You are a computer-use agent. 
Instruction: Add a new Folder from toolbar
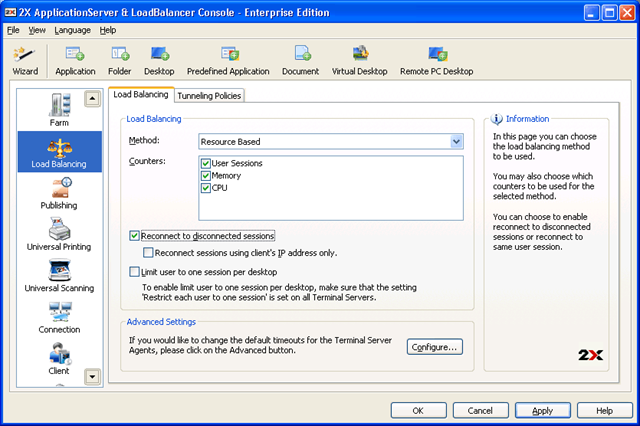120,61
